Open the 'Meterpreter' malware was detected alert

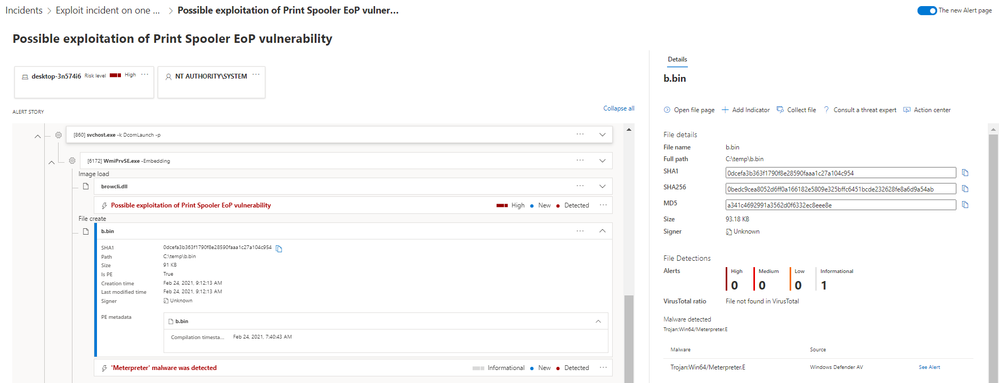click(164, 368)
